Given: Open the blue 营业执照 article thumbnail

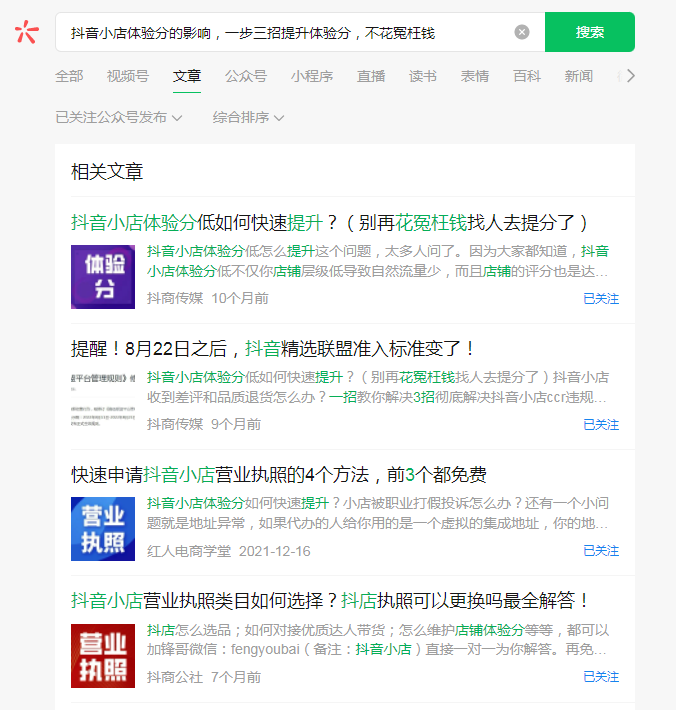Looking at the screenshot, I should [103, 529].
